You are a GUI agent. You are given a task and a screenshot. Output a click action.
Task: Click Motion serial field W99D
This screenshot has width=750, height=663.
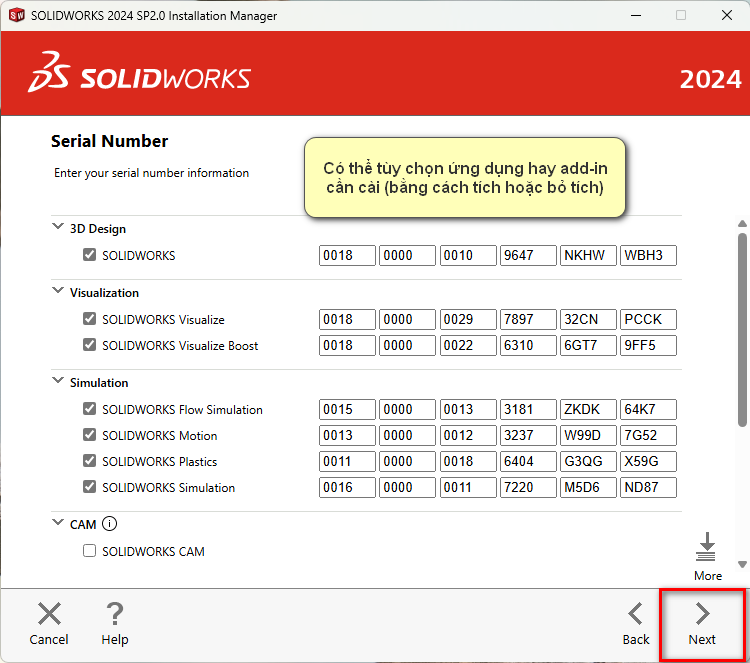click(588, 435)
